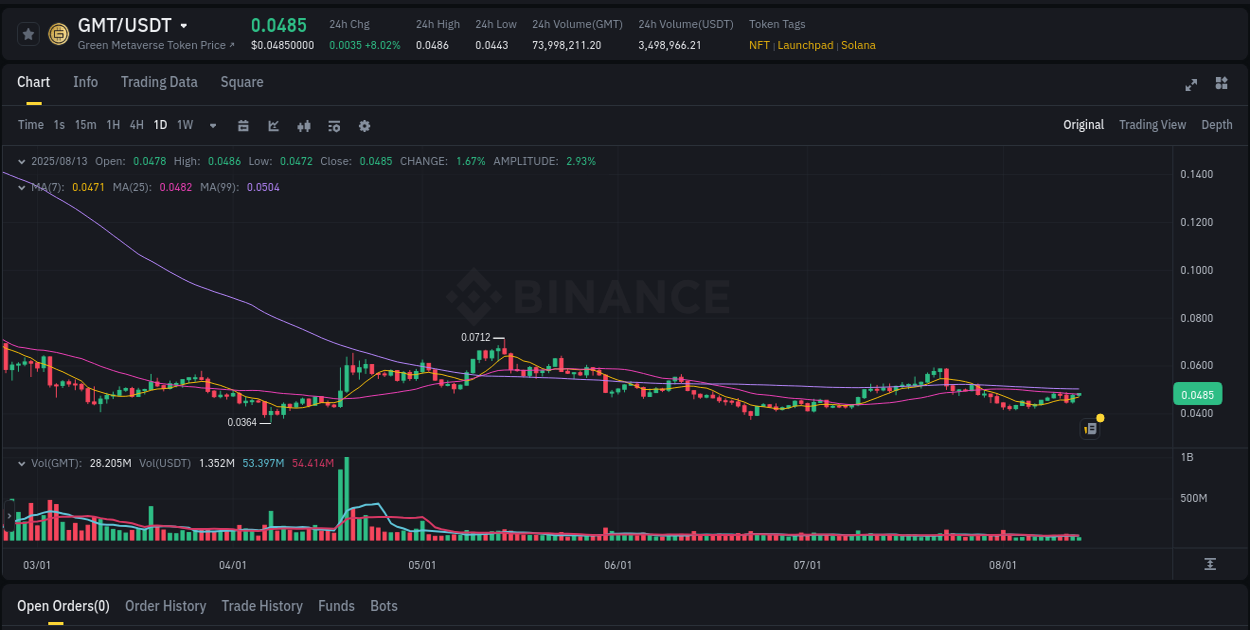The image size is (1250, 630).
Task: Switch chart mode to Trading View
Action: click(1152, 125)
